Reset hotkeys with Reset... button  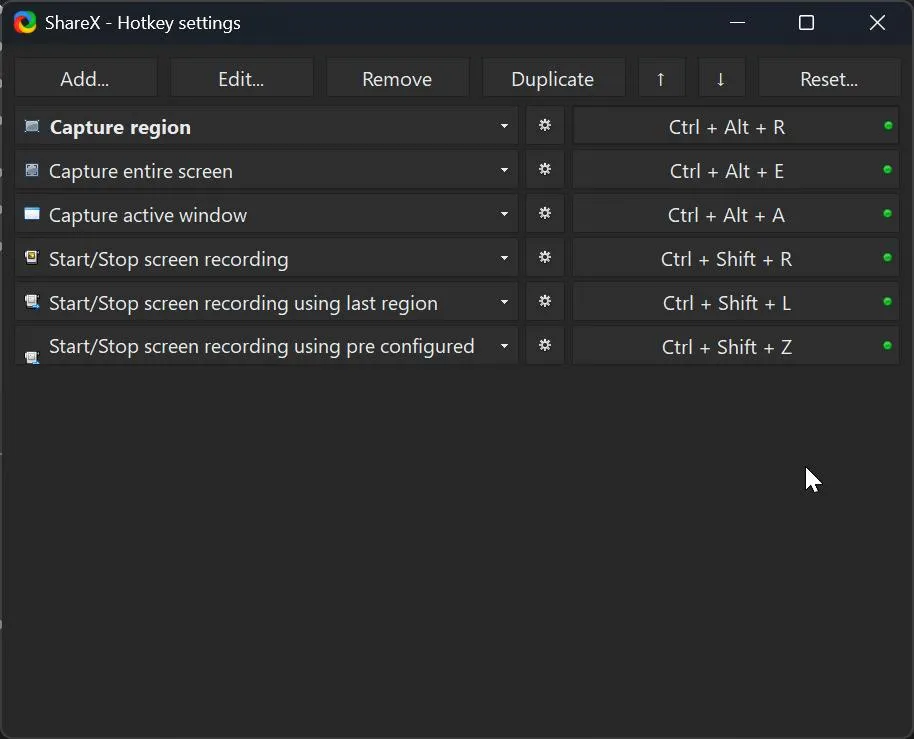click(x=829, y=79)
